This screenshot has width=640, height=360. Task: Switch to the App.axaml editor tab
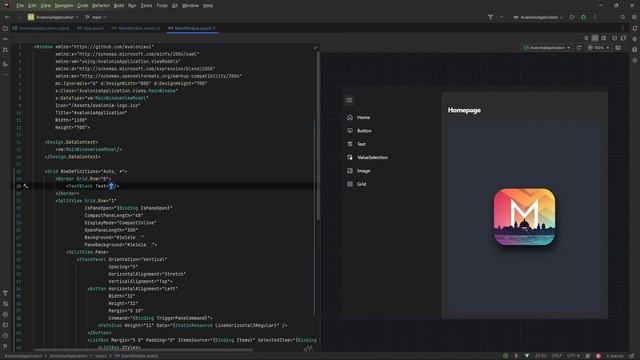pos(90,29)
